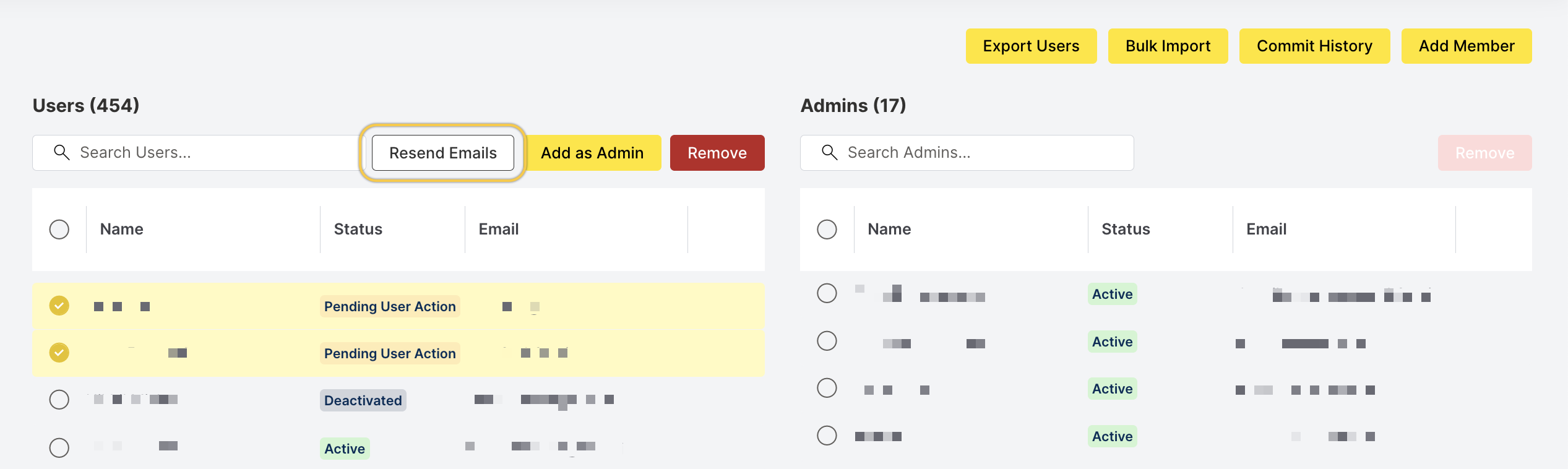Click the Active badge in Users table
The height and width of the screenshot is (469, 1568).
tap(345, 449)
